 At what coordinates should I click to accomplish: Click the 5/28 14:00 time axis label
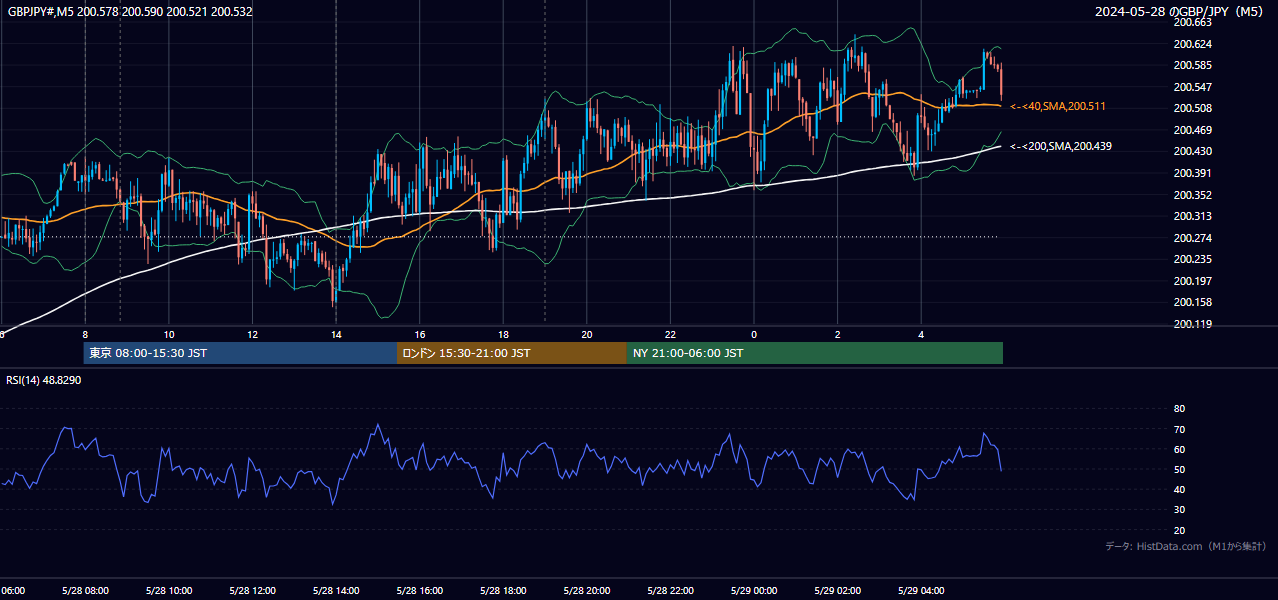pyautogui.click(x=336, y=590)
